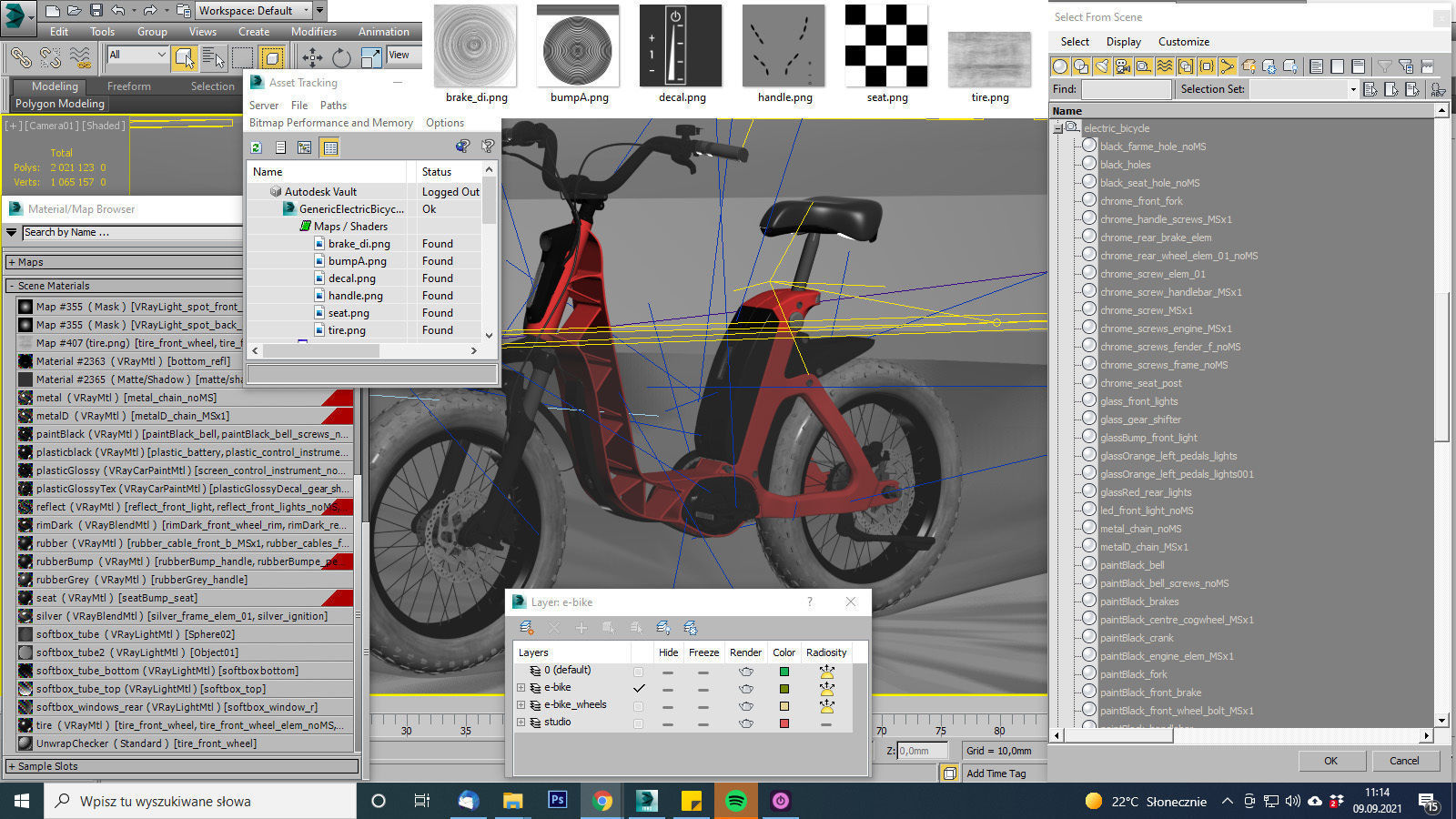Viewport: 1456px width, 819px height.
Task: Open the Paths menu in Asset Tracking
Action: coord(333,106)
